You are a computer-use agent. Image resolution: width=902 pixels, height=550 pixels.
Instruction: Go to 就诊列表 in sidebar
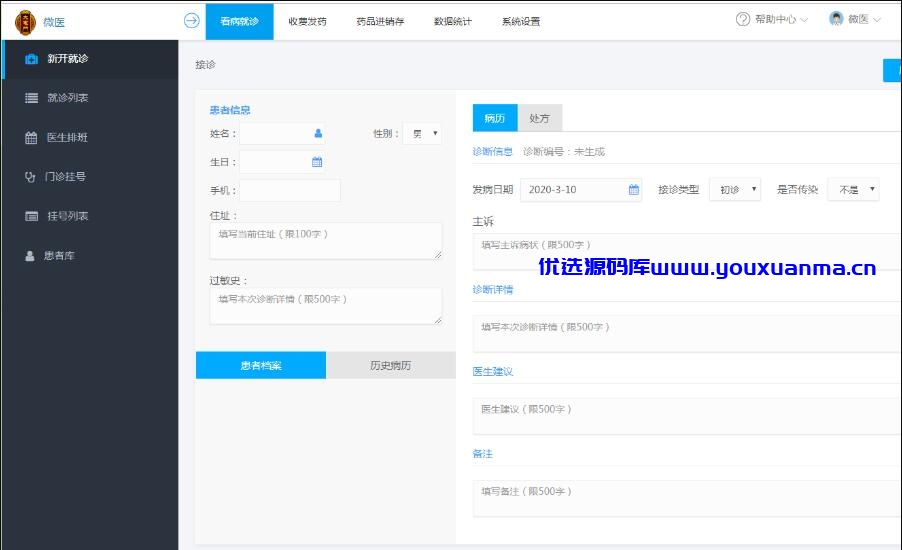(x=90, y=98)
